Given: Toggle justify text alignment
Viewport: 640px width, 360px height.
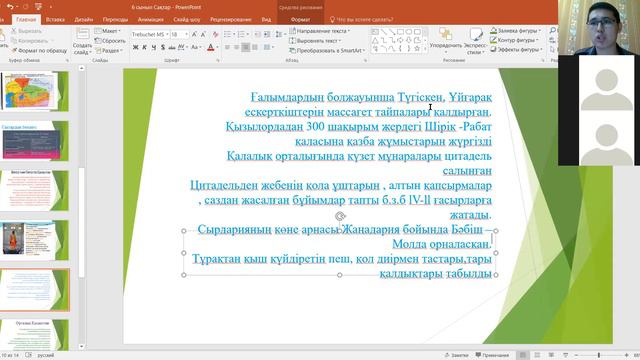Looking at the screenshot, I should click(255, 47).
